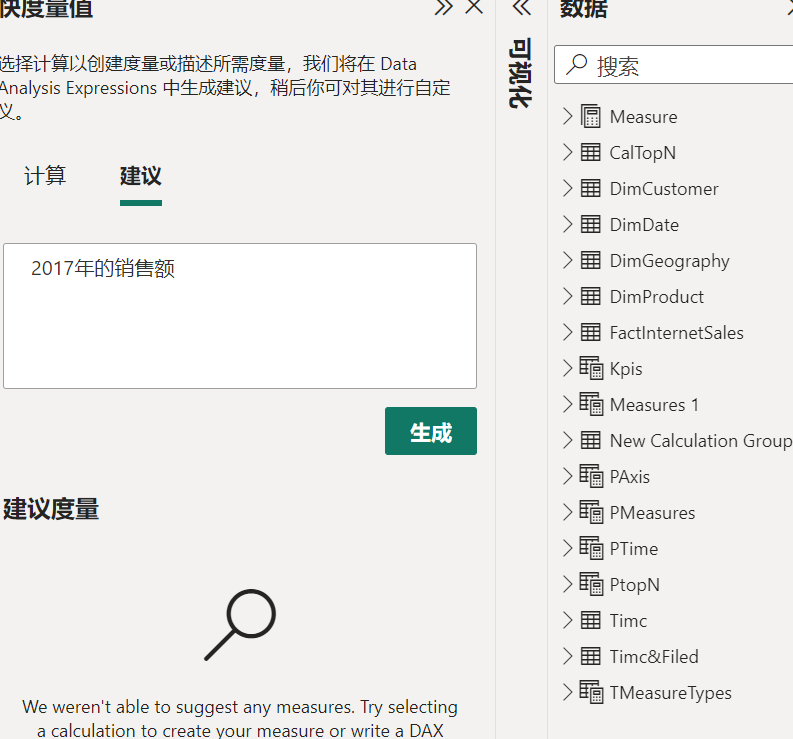Expand the DimGeography table node
The image size is (793, 739).
pos(567,260)
